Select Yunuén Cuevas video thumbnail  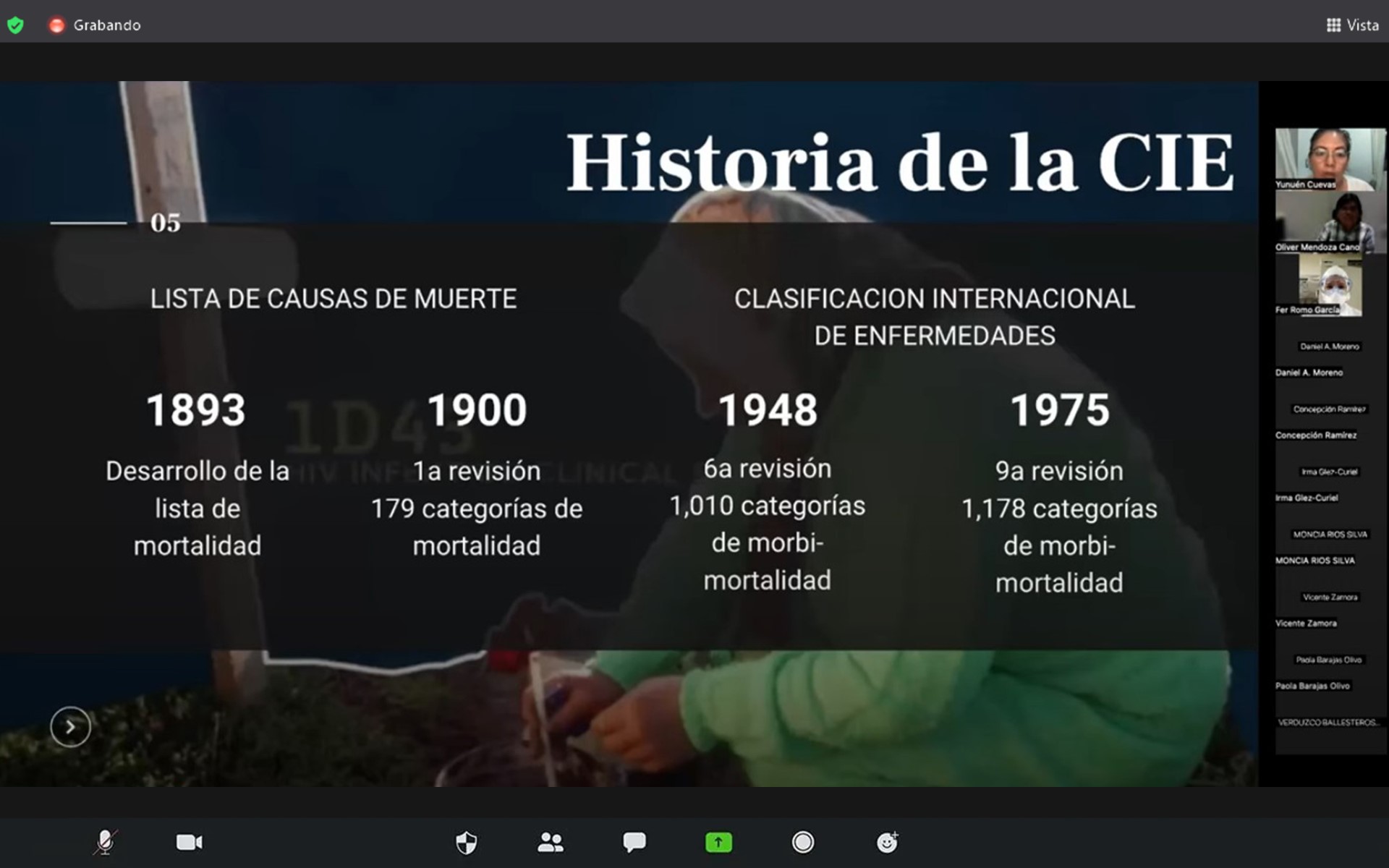point(1330,158)
